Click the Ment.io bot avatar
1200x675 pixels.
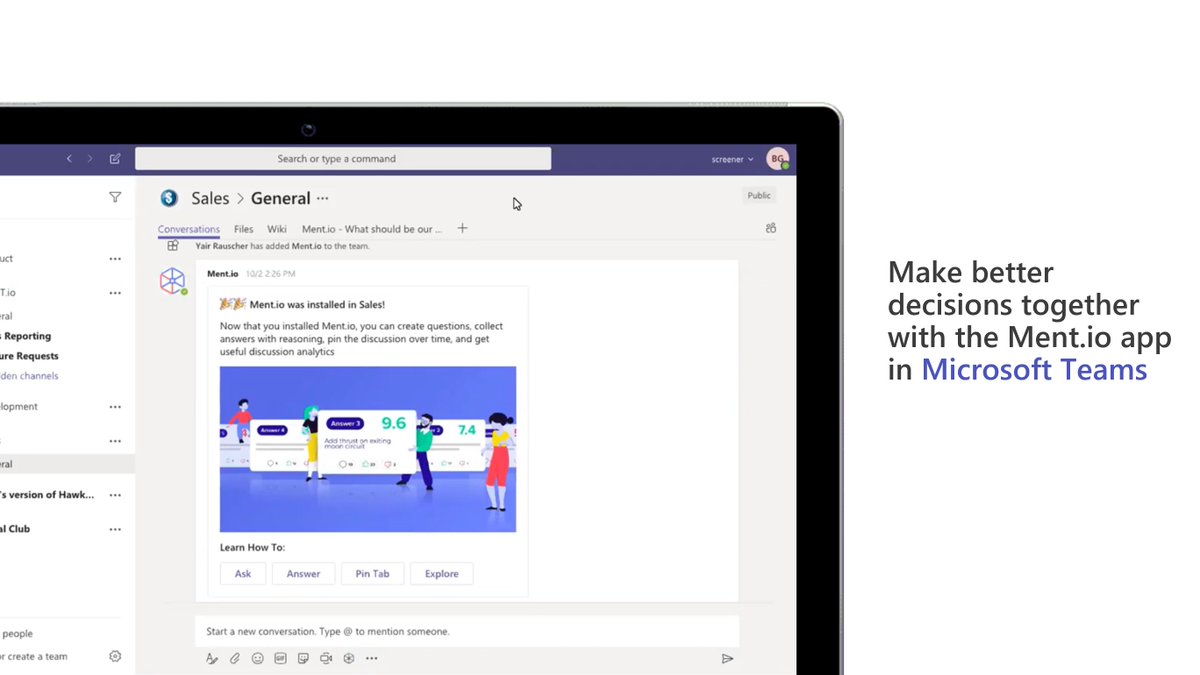[x=173, y=281]
